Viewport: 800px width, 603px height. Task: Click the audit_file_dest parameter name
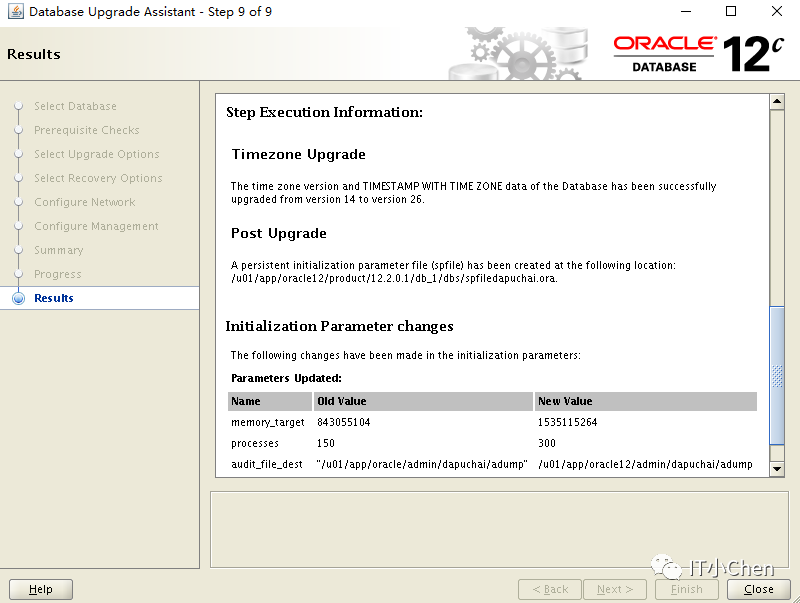tap(267, 464)
